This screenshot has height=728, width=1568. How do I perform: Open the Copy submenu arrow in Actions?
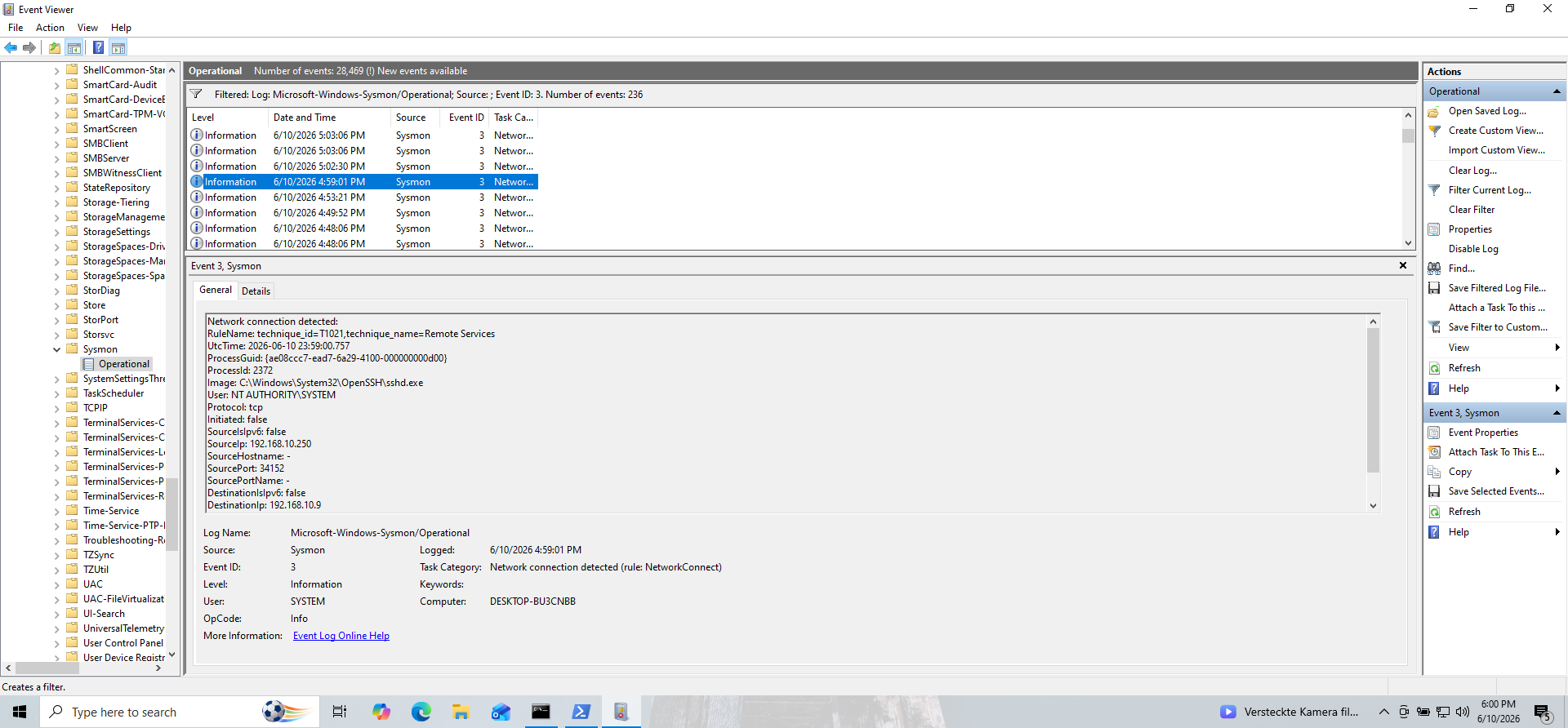[x=1557, y=472]
